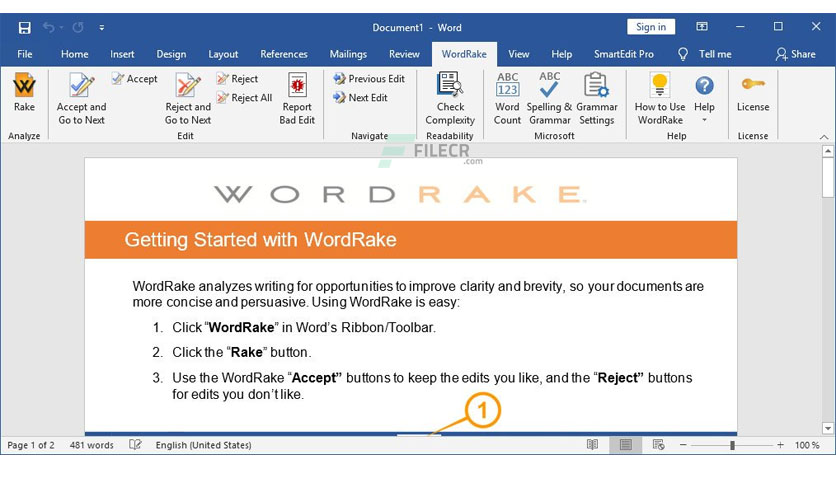
Task: Click the vertical scrollbar thumb
Action: point(827,178)
